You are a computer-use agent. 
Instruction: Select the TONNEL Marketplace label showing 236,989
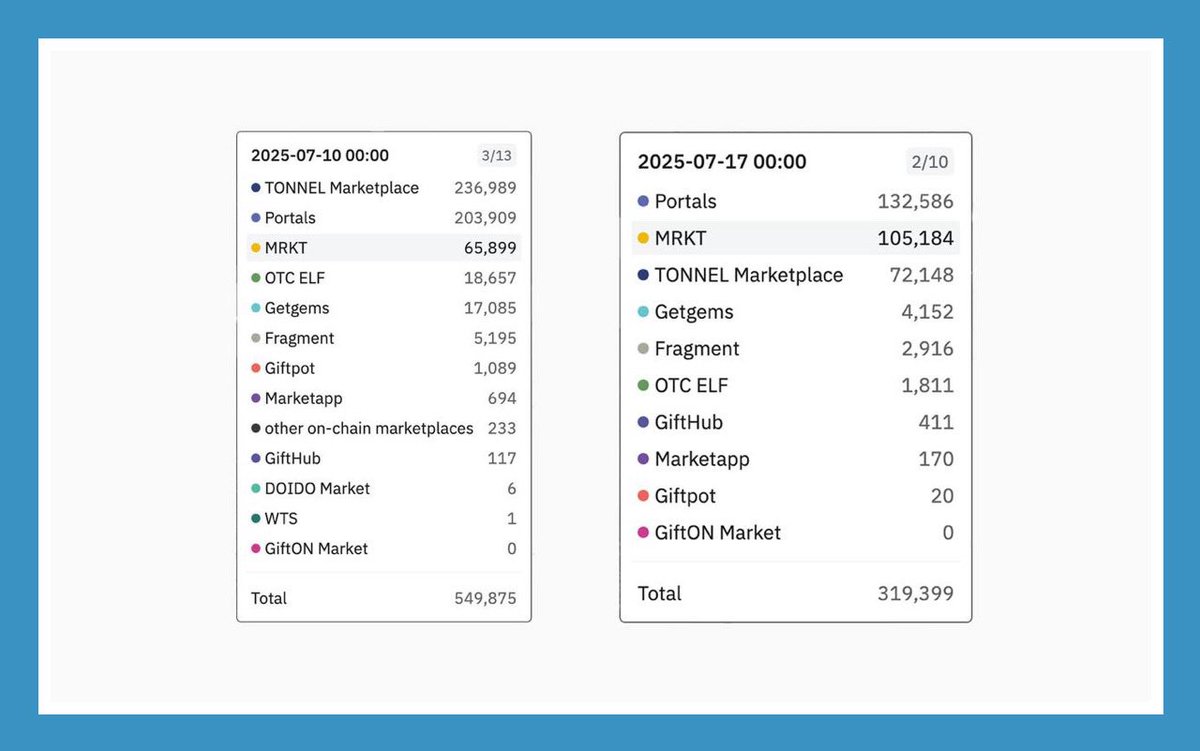(x=342, y=188)
